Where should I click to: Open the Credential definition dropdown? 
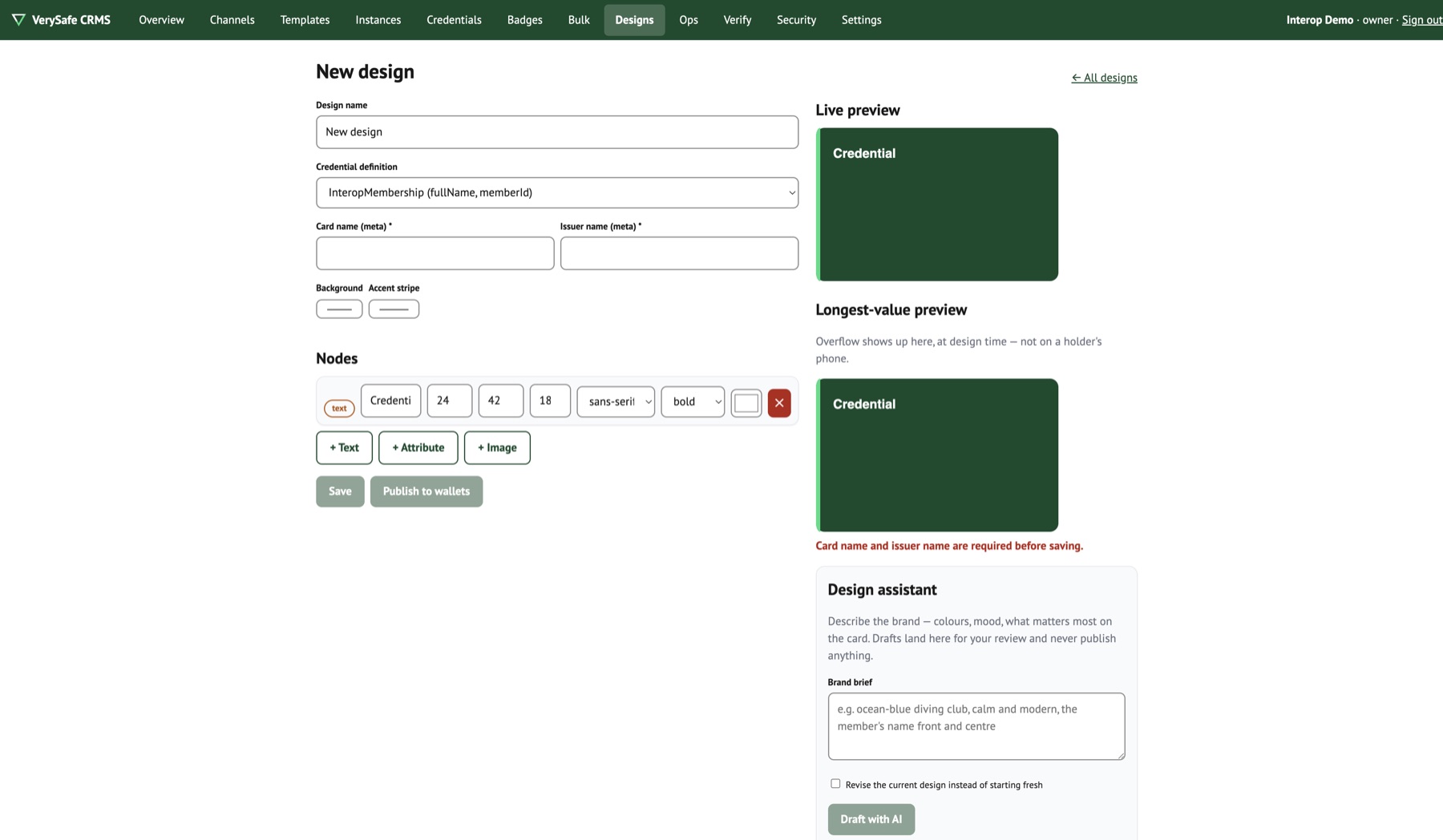pyautogui.click(x=557, y=192)
